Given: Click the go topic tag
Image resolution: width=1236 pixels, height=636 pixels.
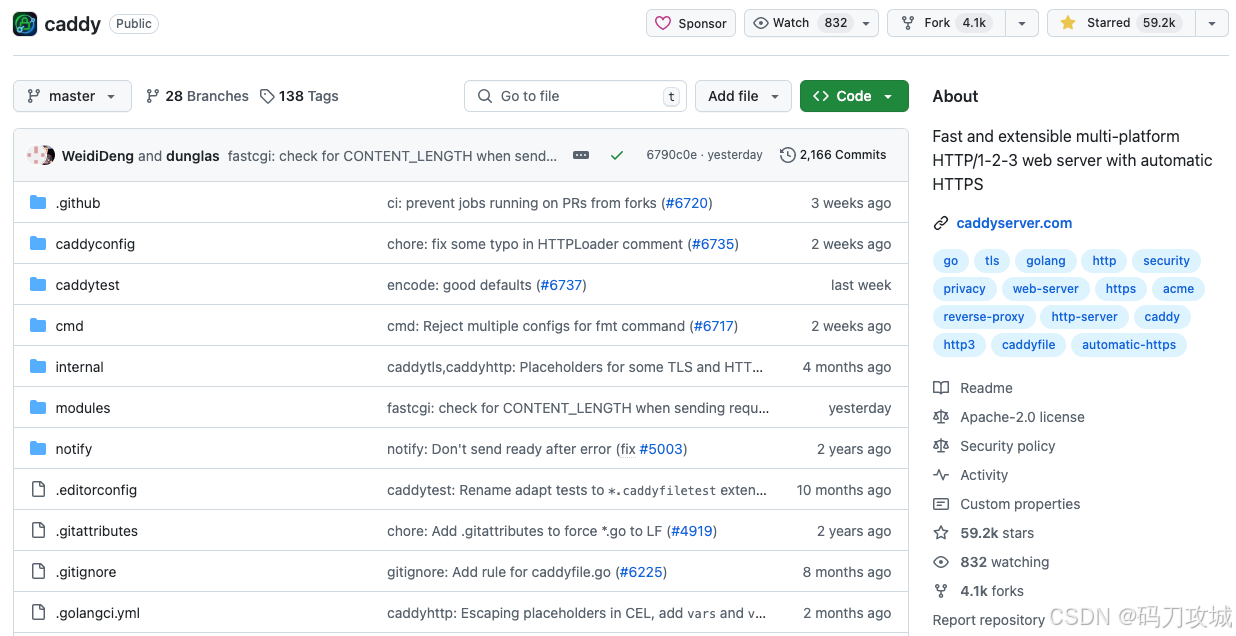Looking at the screenshot, I should (x=951, y=261).
